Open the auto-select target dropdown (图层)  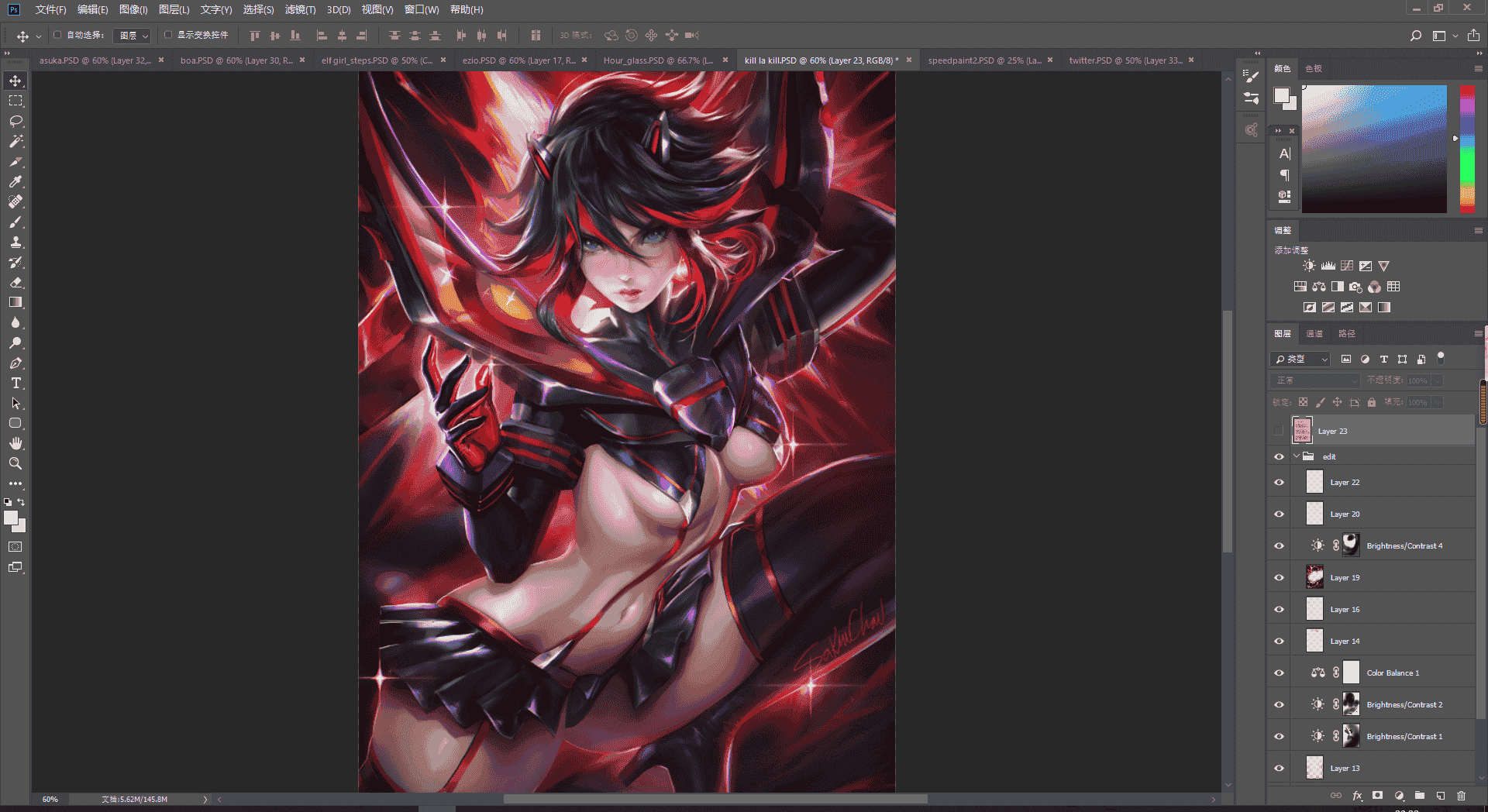[132, 36]
